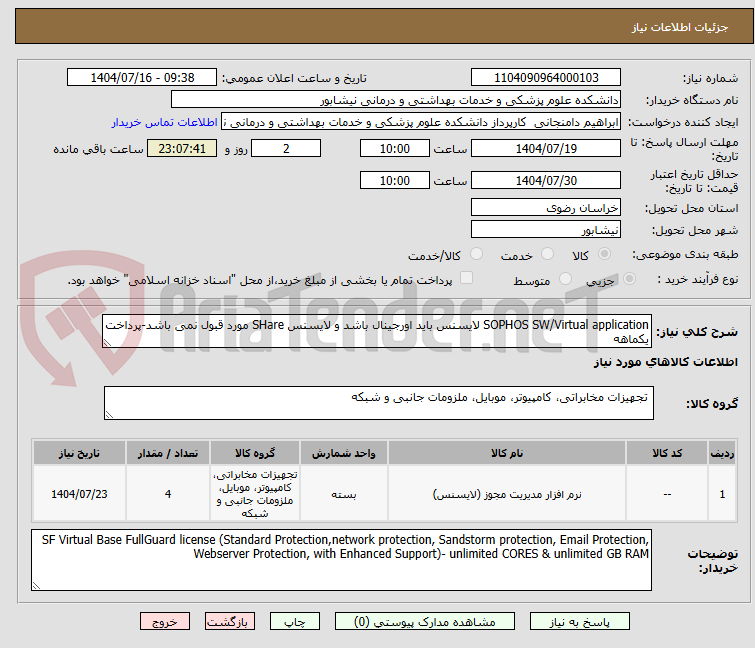The width and height of the screenshot is (755, 648).
Task: Click buyer notes SF Virtual Base text area
Action: coord(341,560)
